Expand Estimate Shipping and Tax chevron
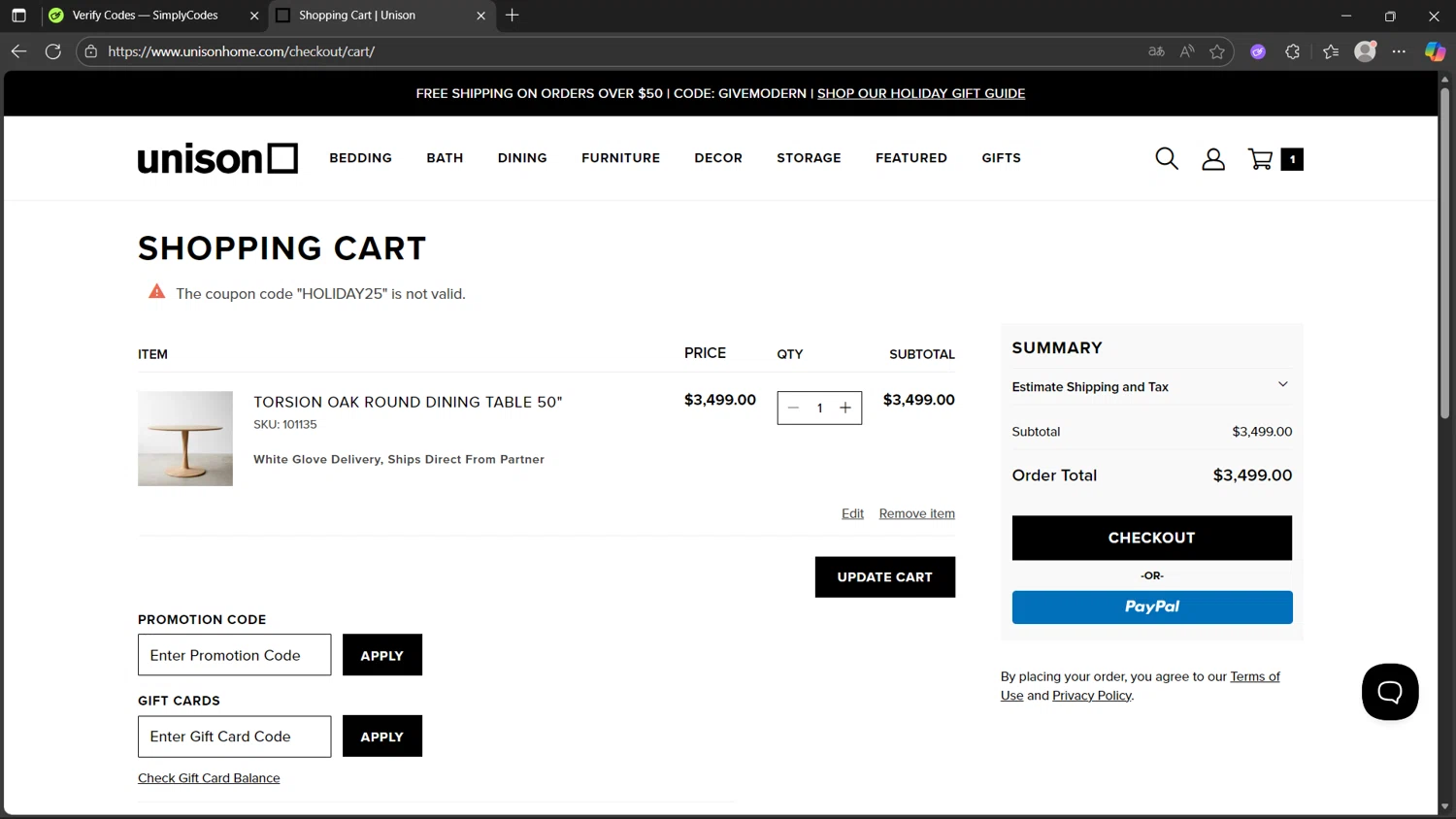 point(1282,385)
